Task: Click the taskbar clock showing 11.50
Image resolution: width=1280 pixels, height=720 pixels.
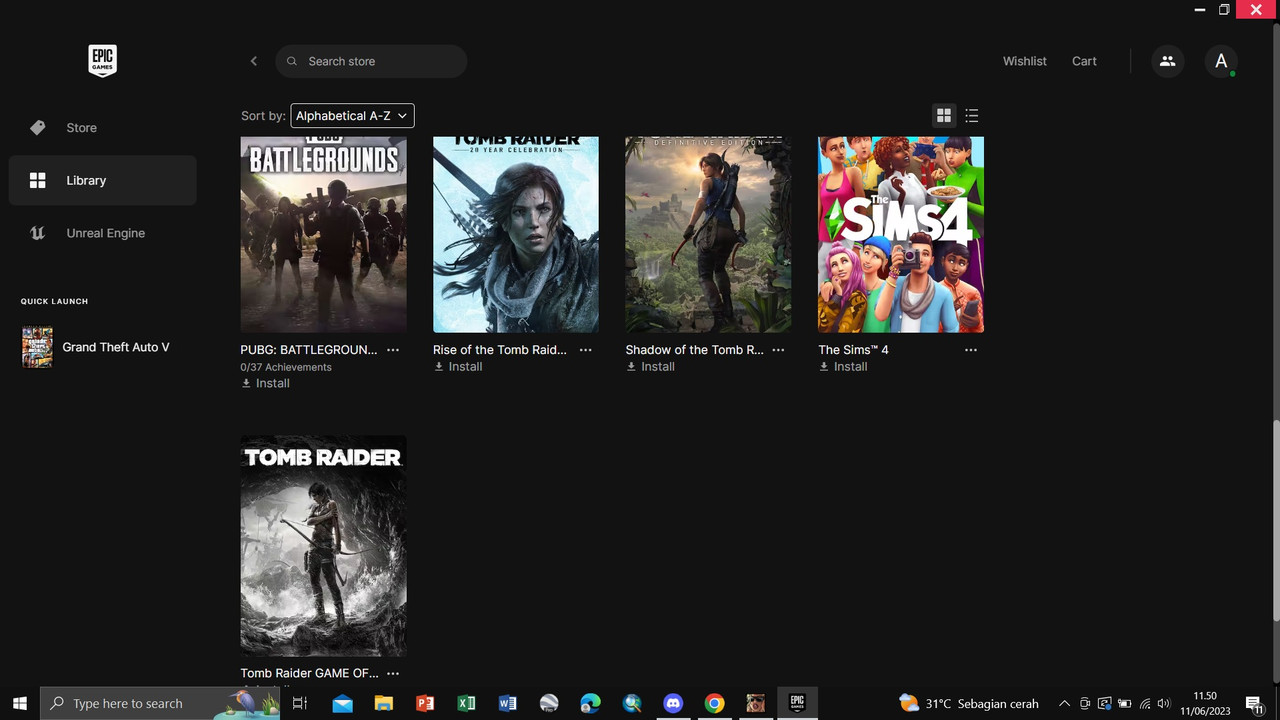Action: [1205, 703]
